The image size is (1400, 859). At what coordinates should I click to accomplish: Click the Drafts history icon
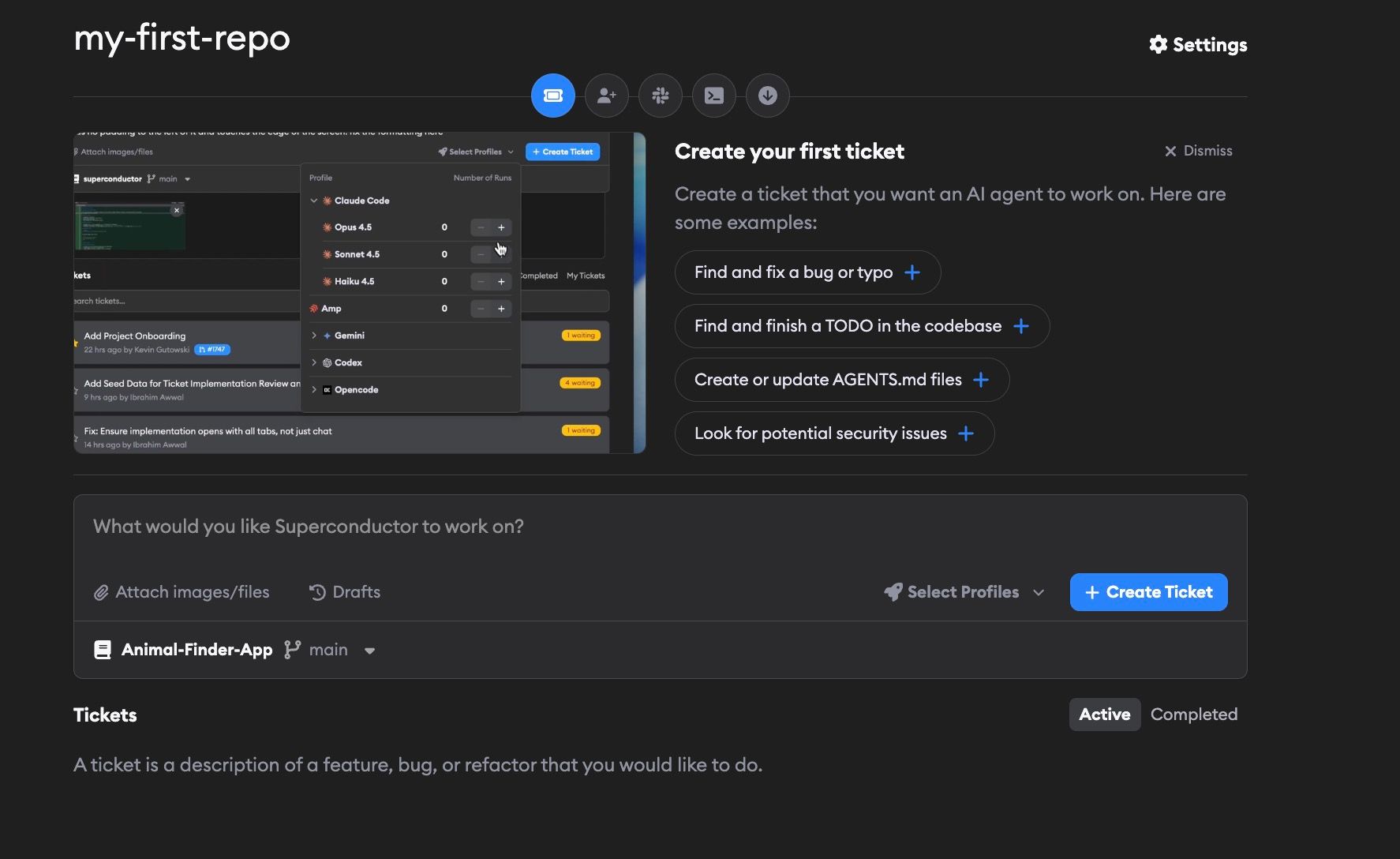(x=317, y=592)
